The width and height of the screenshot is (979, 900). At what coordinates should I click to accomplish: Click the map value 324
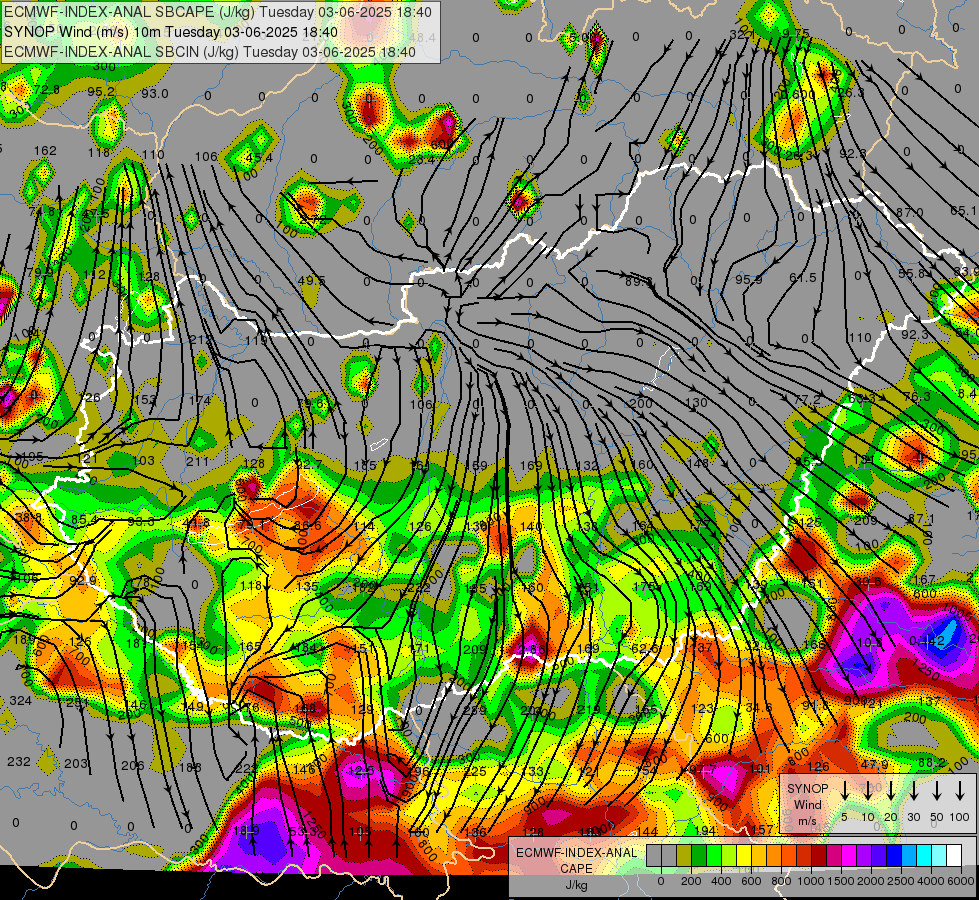[x=21, y=701]
